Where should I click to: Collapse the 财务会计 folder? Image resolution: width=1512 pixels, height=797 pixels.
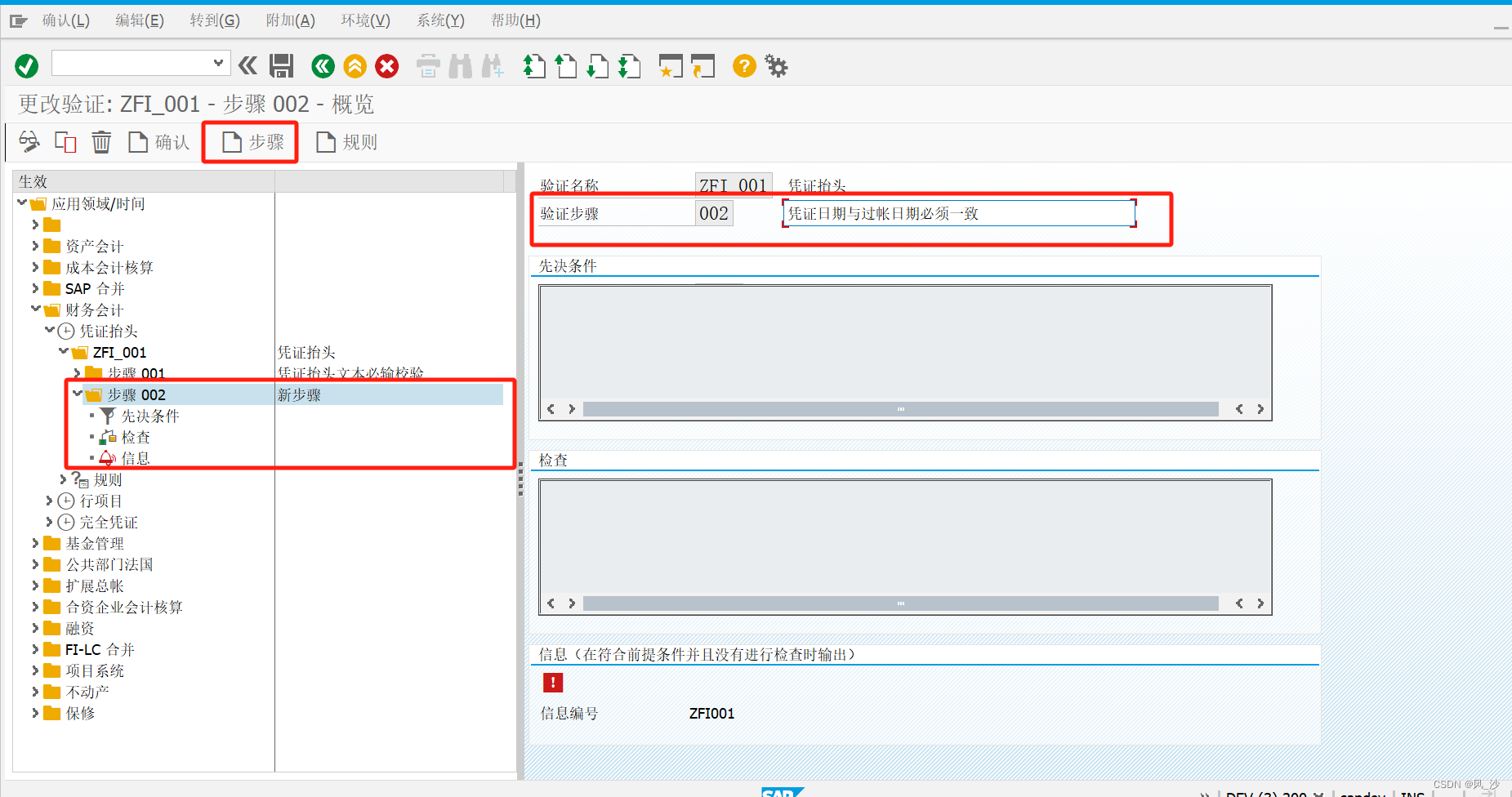(x=36, y=309)
